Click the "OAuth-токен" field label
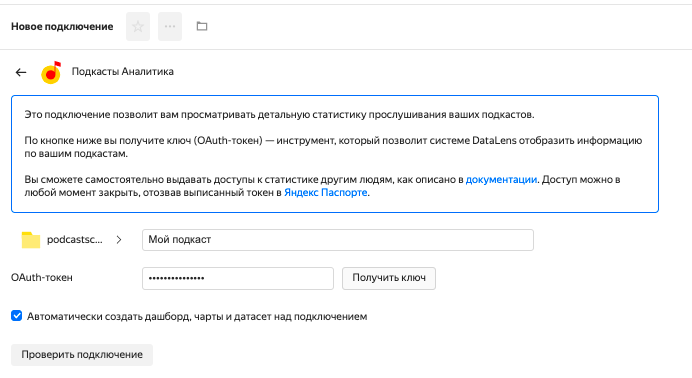The image size is (692, 378). click(42, 278)
